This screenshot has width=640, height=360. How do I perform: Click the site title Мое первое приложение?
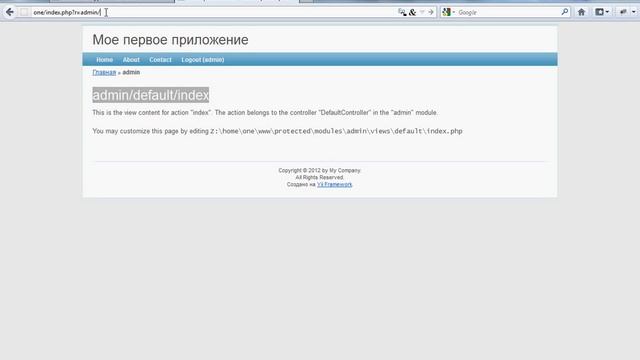pos(170,40)
